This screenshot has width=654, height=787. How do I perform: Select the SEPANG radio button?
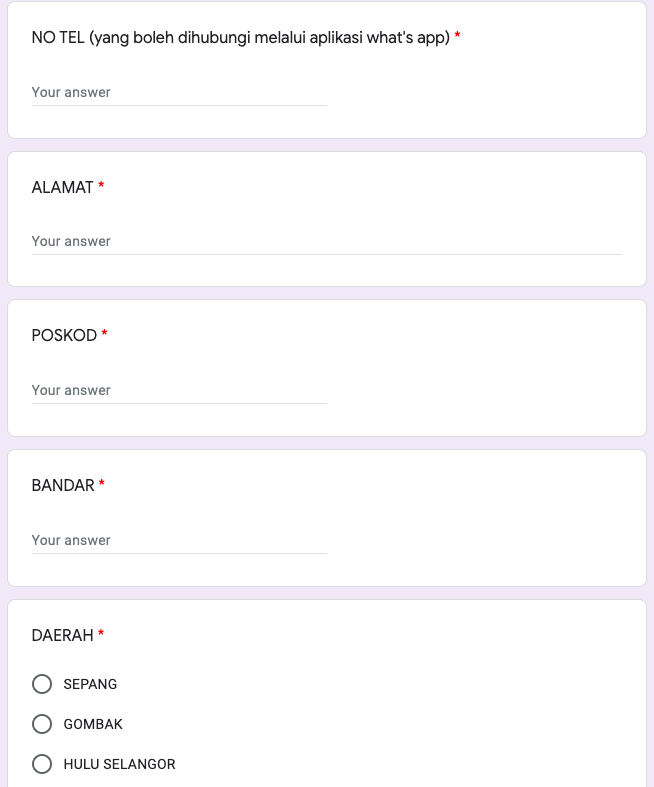[42, 684]
